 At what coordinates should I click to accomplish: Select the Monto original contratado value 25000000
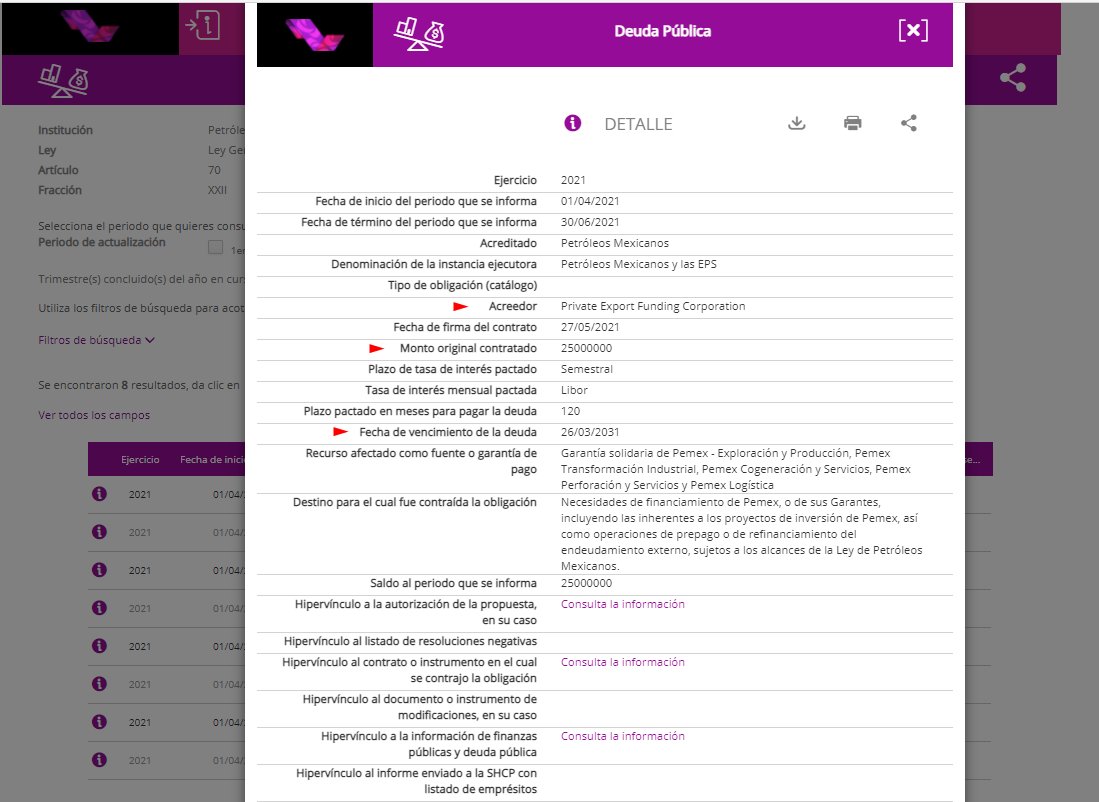pos(586,348)
